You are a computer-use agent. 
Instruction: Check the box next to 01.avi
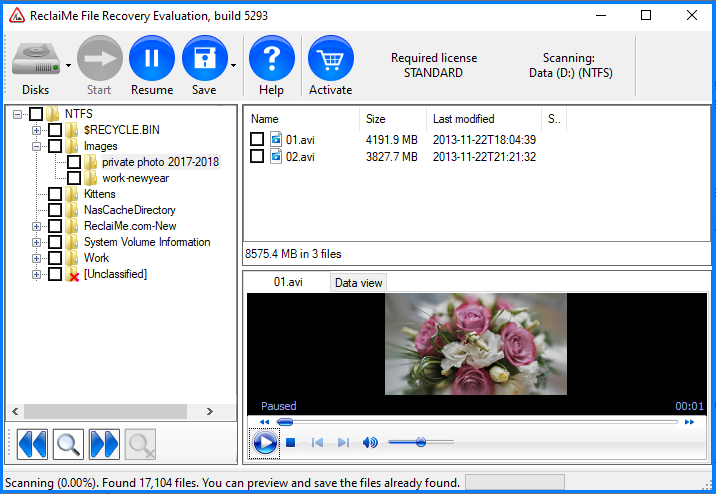(x=257, y=140)
